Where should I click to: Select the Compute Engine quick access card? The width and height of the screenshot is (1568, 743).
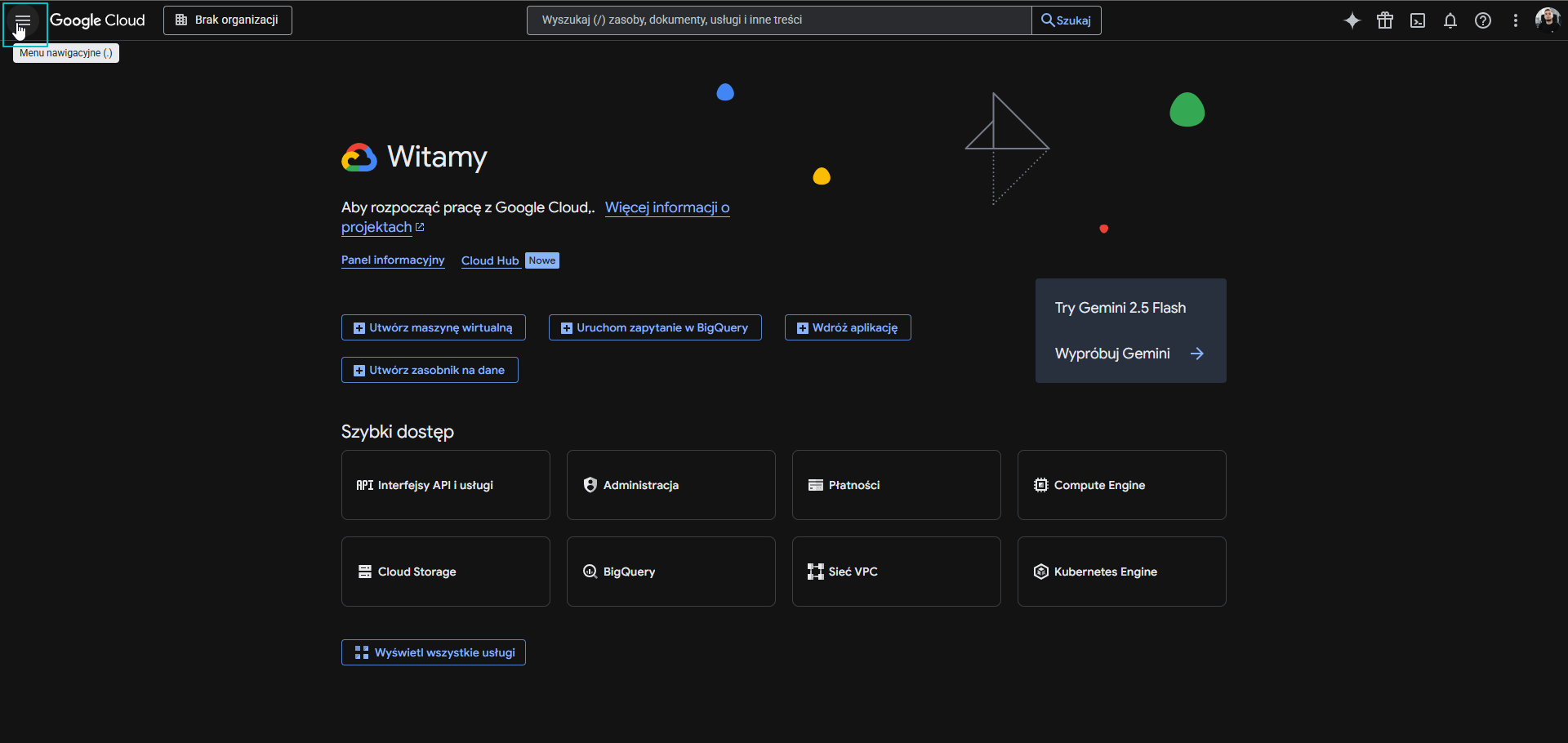click(1121, 484)
